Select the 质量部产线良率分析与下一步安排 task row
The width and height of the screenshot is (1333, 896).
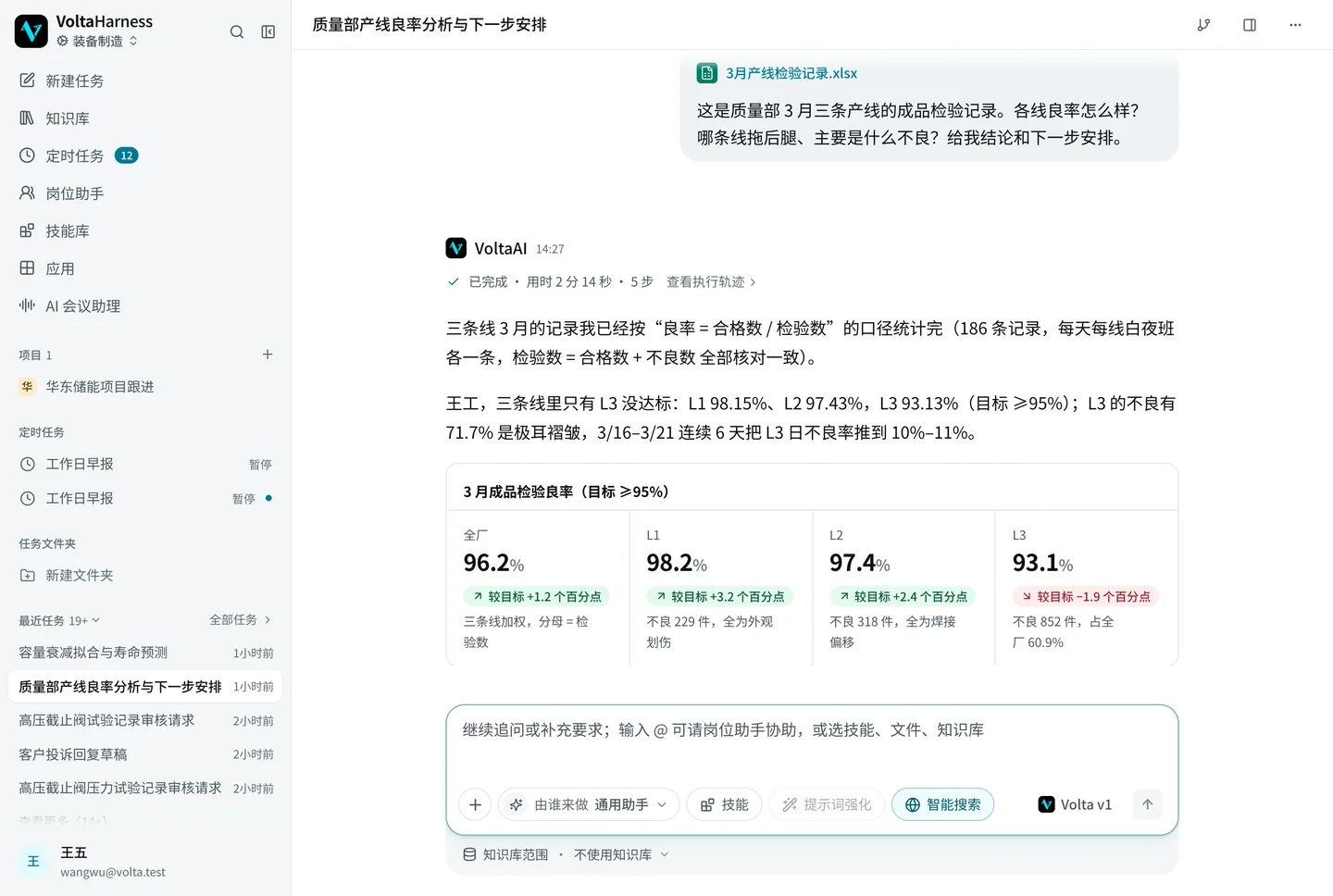(x=145, y=687)
